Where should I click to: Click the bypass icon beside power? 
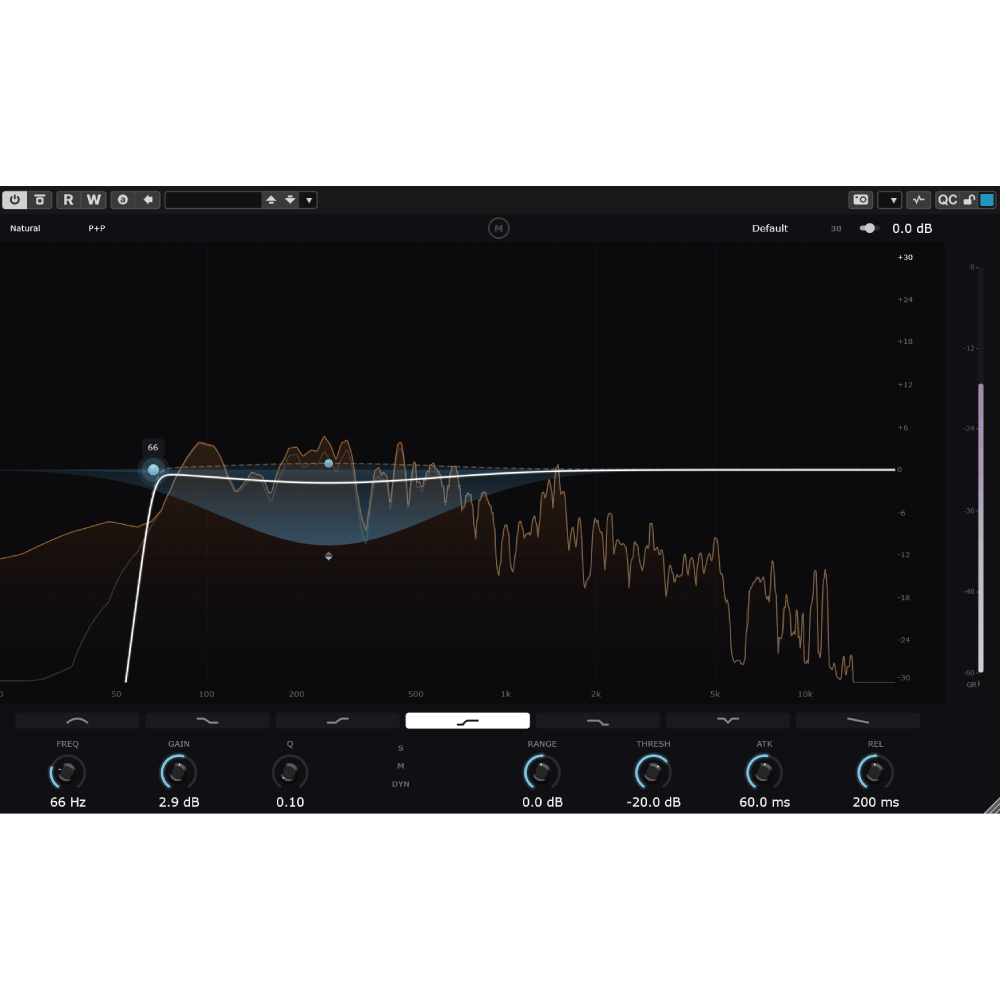[39, 200]
